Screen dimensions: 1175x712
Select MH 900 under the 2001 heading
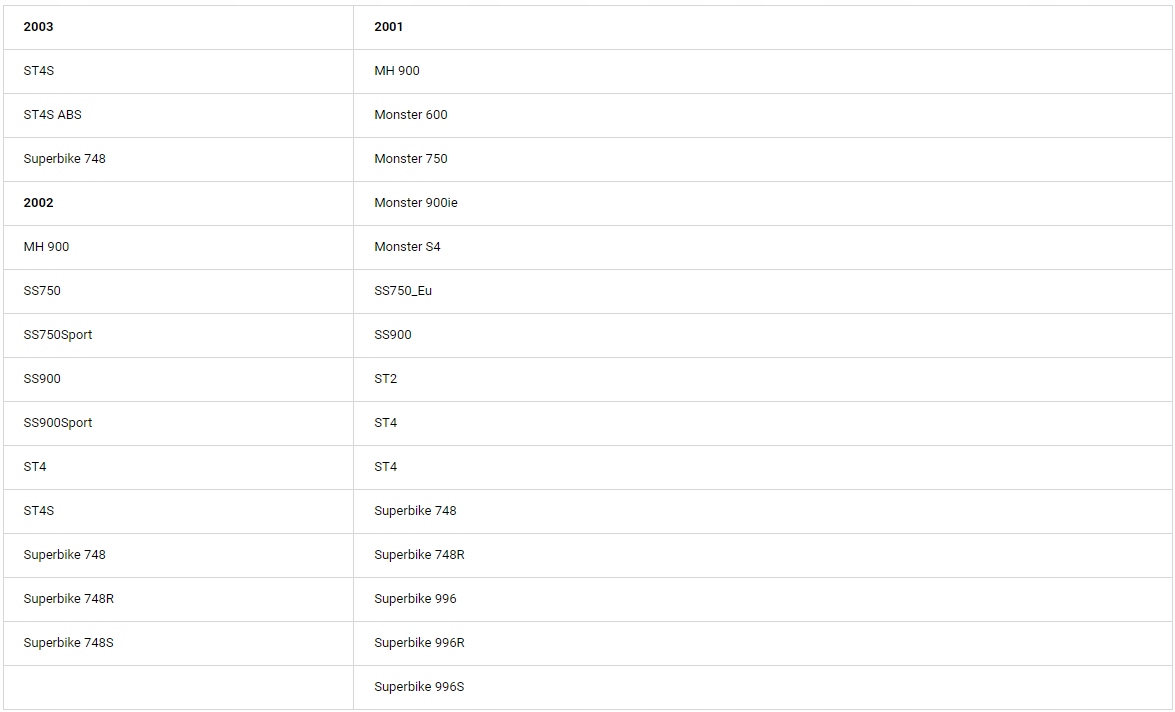[397, 71]
